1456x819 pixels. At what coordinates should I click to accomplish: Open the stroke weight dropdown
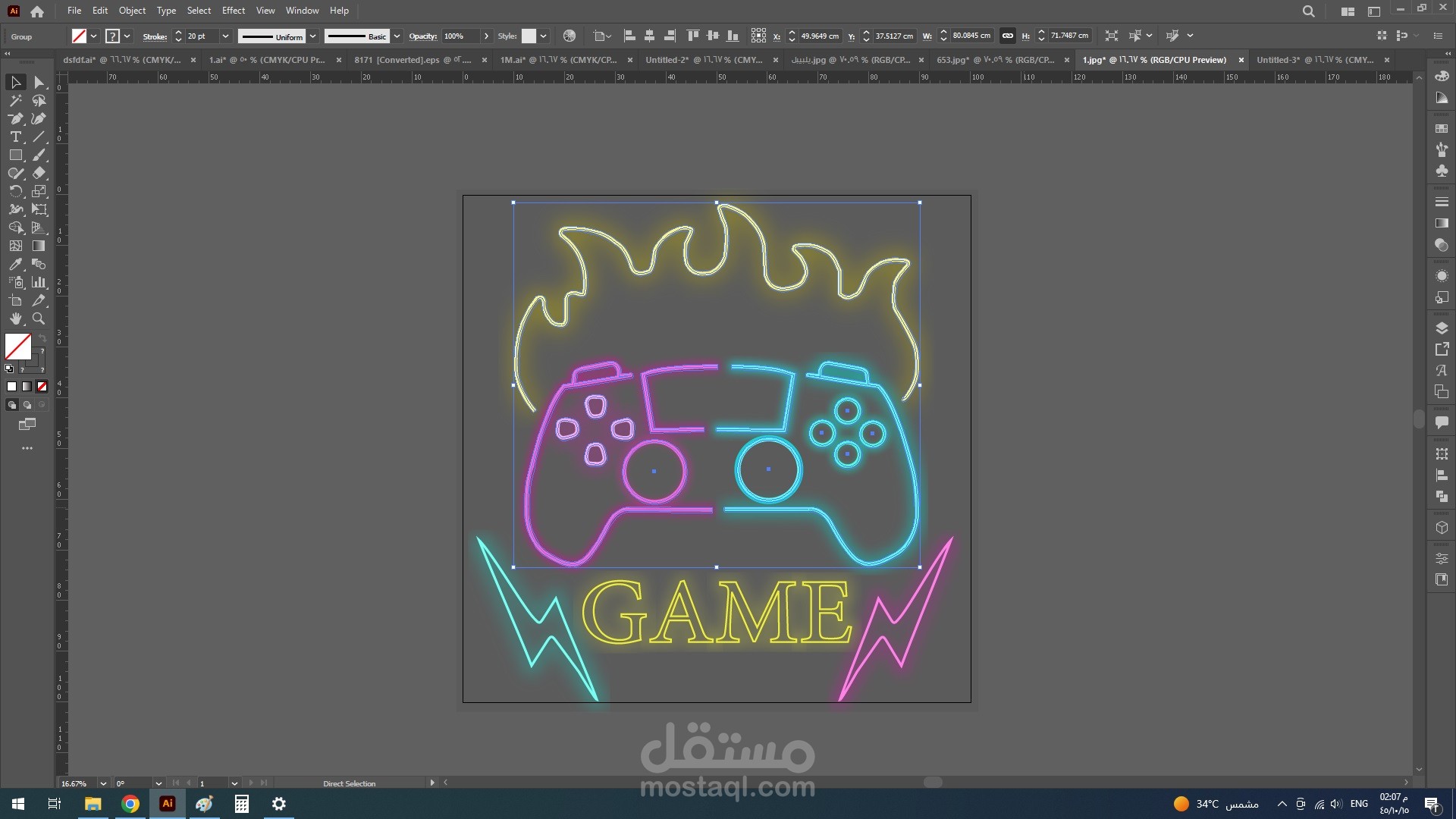[x=225, y=36]
